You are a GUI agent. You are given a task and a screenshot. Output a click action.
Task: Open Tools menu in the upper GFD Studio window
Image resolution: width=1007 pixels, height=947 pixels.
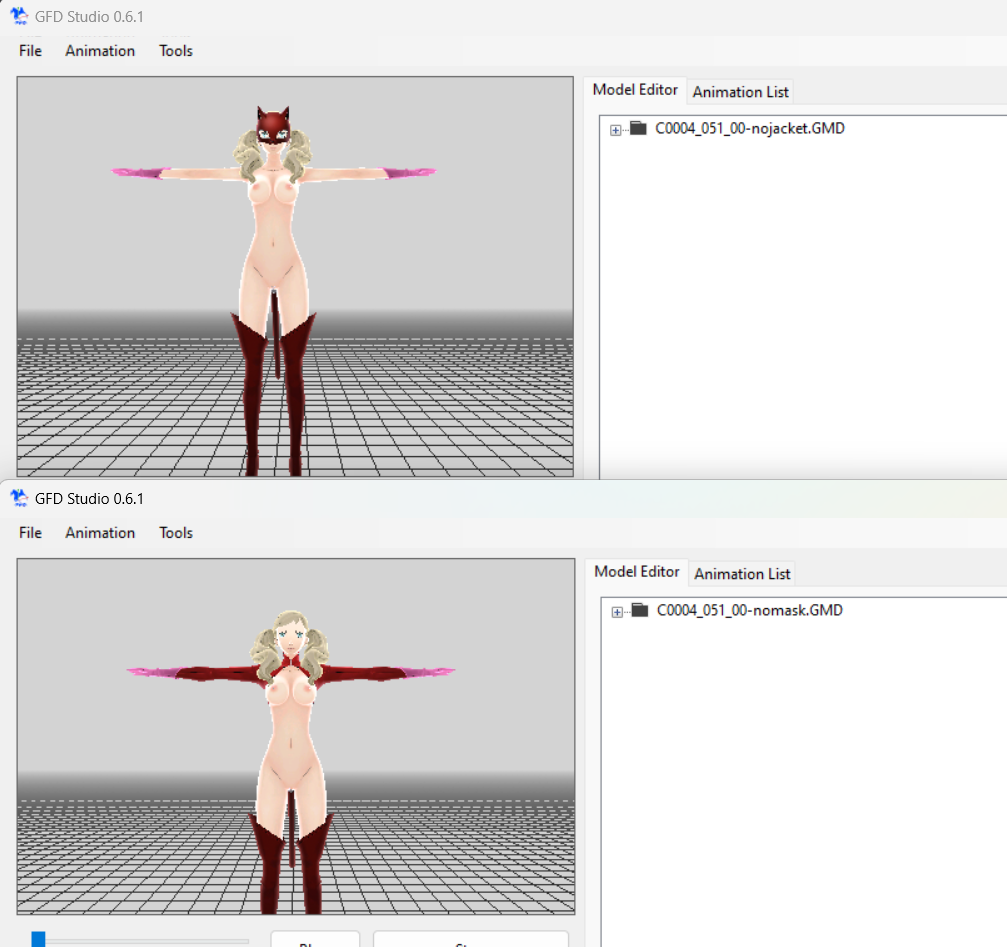(x=176, y=51)
